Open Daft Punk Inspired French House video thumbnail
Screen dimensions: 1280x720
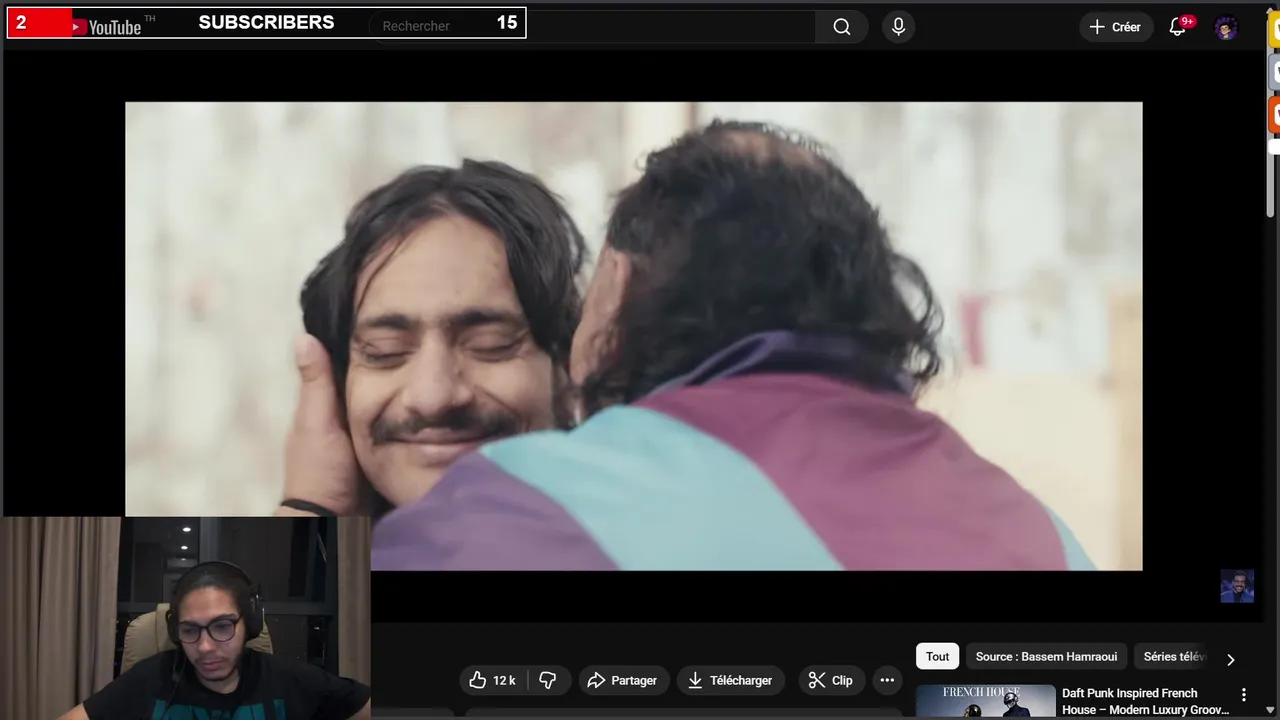pyautogui.click(x=985, y=702)
